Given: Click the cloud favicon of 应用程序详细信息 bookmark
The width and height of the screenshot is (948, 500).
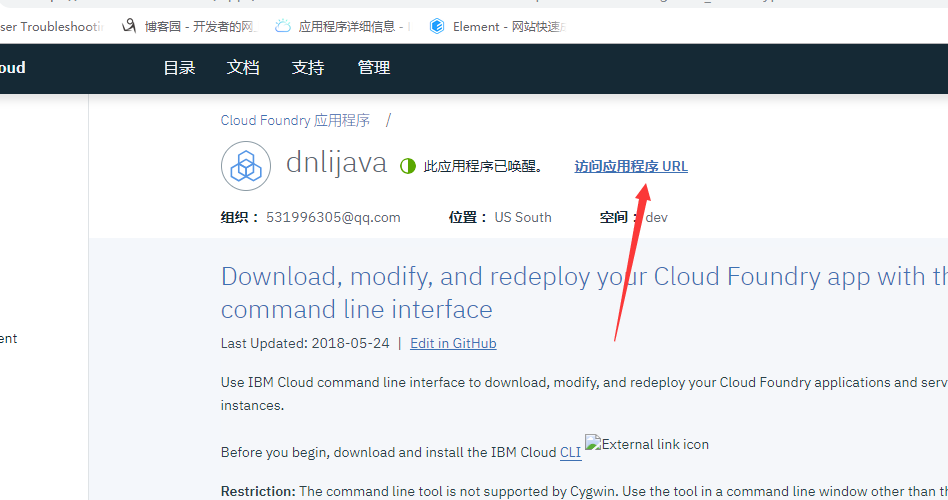Looking at the screenshot, I should point(282,26).
